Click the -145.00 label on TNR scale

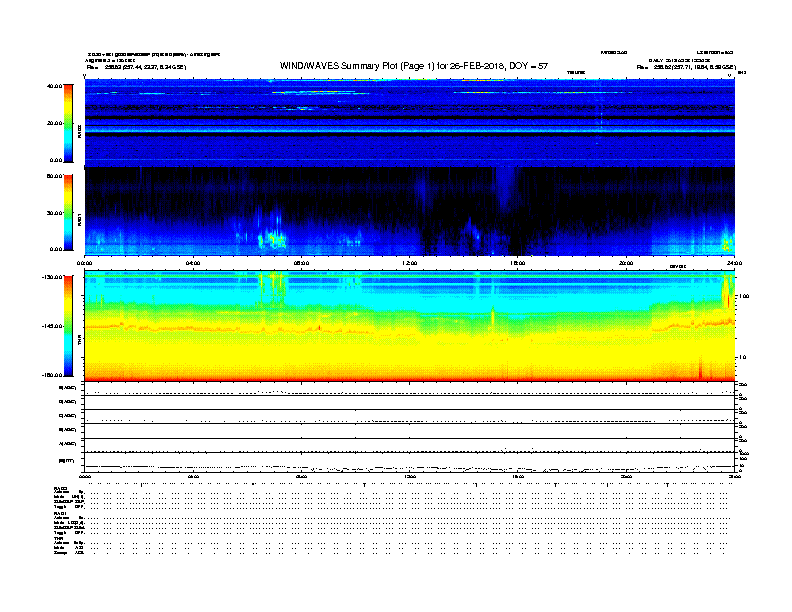[52, 326]
